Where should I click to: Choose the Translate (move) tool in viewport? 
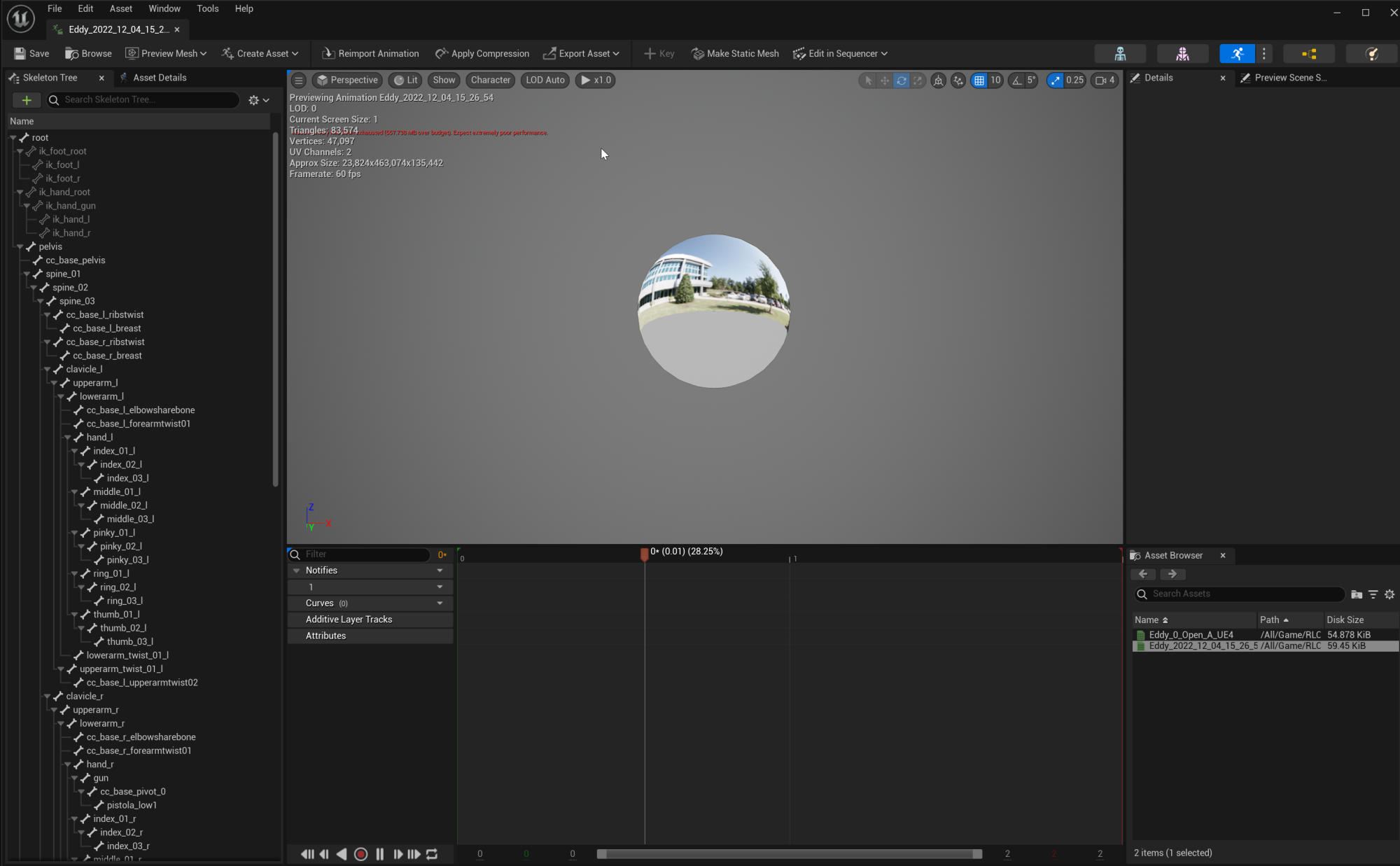885,81
